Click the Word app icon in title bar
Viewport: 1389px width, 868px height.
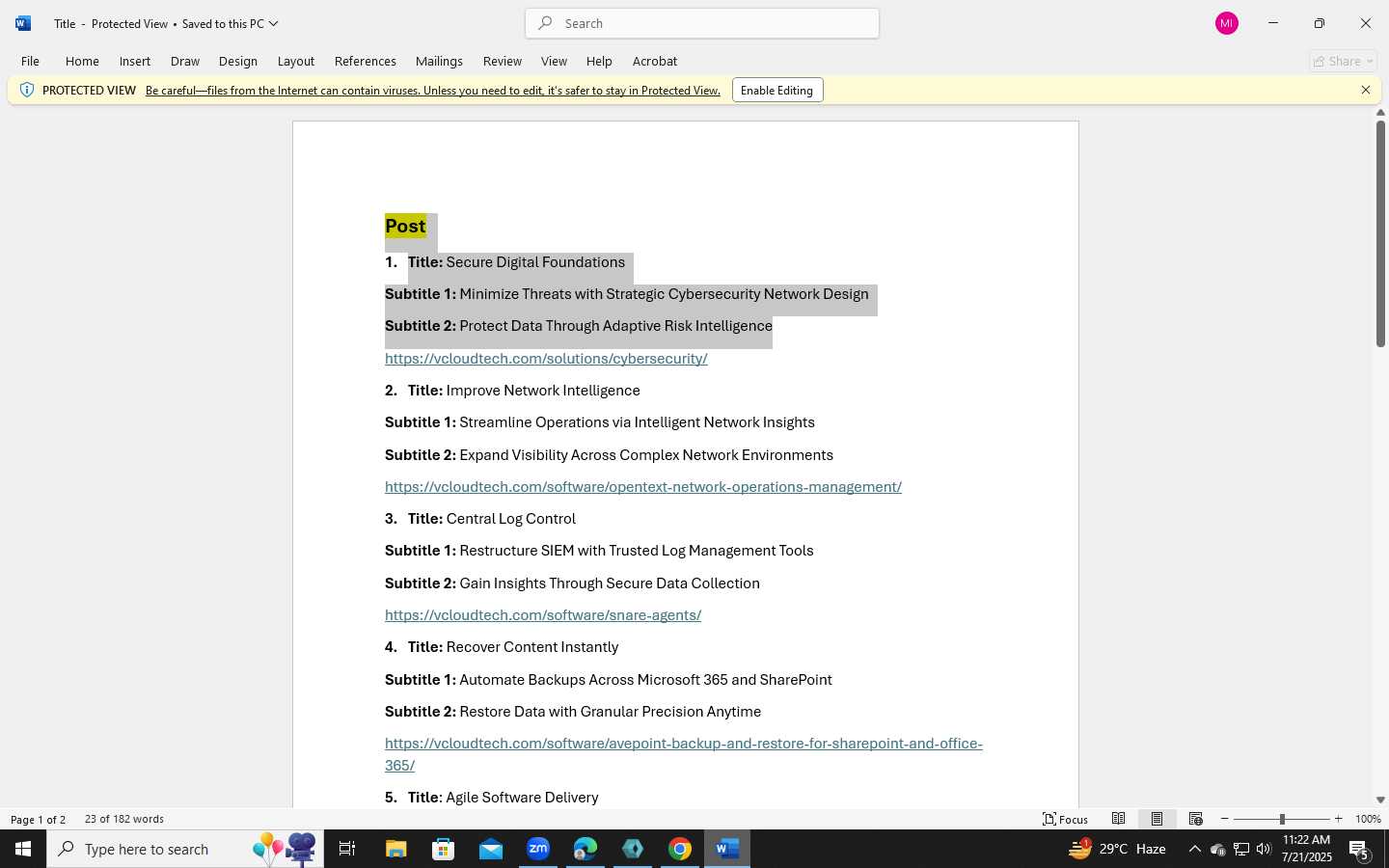tap(23, 23)
